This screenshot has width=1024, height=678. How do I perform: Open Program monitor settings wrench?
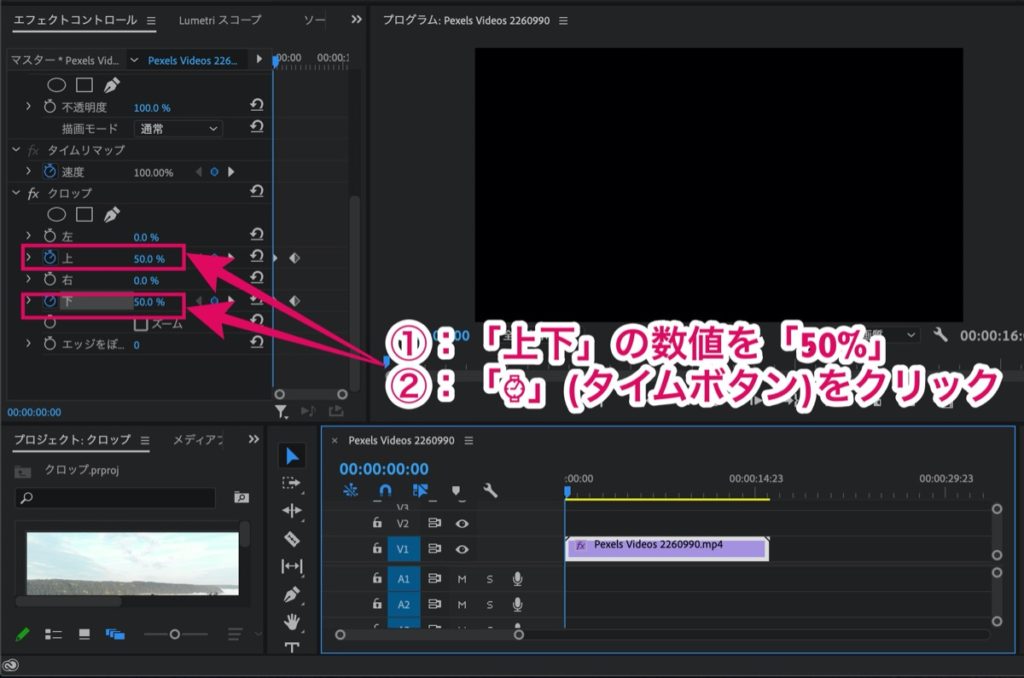click(940, 335)
